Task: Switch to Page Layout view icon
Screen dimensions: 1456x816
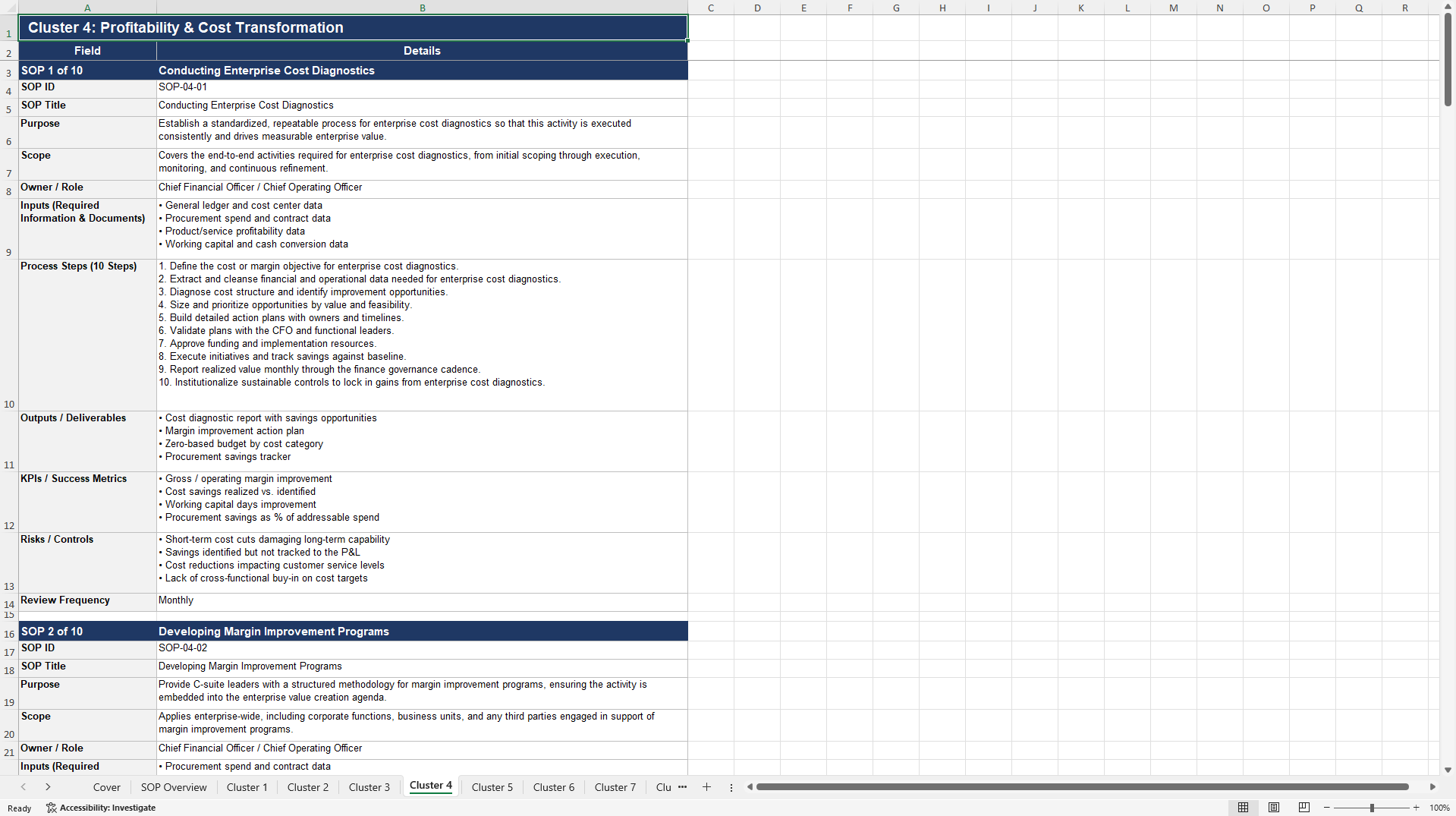Action: click(x=1274, y=808)
